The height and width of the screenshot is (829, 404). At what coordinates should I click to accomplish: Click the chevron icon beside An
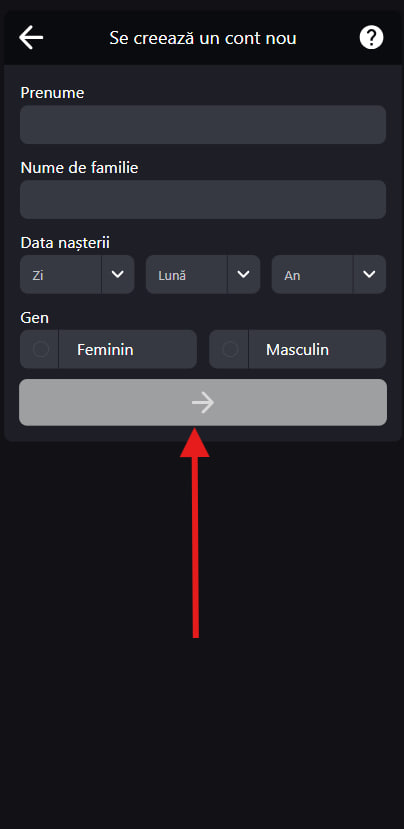pos(369,274)
